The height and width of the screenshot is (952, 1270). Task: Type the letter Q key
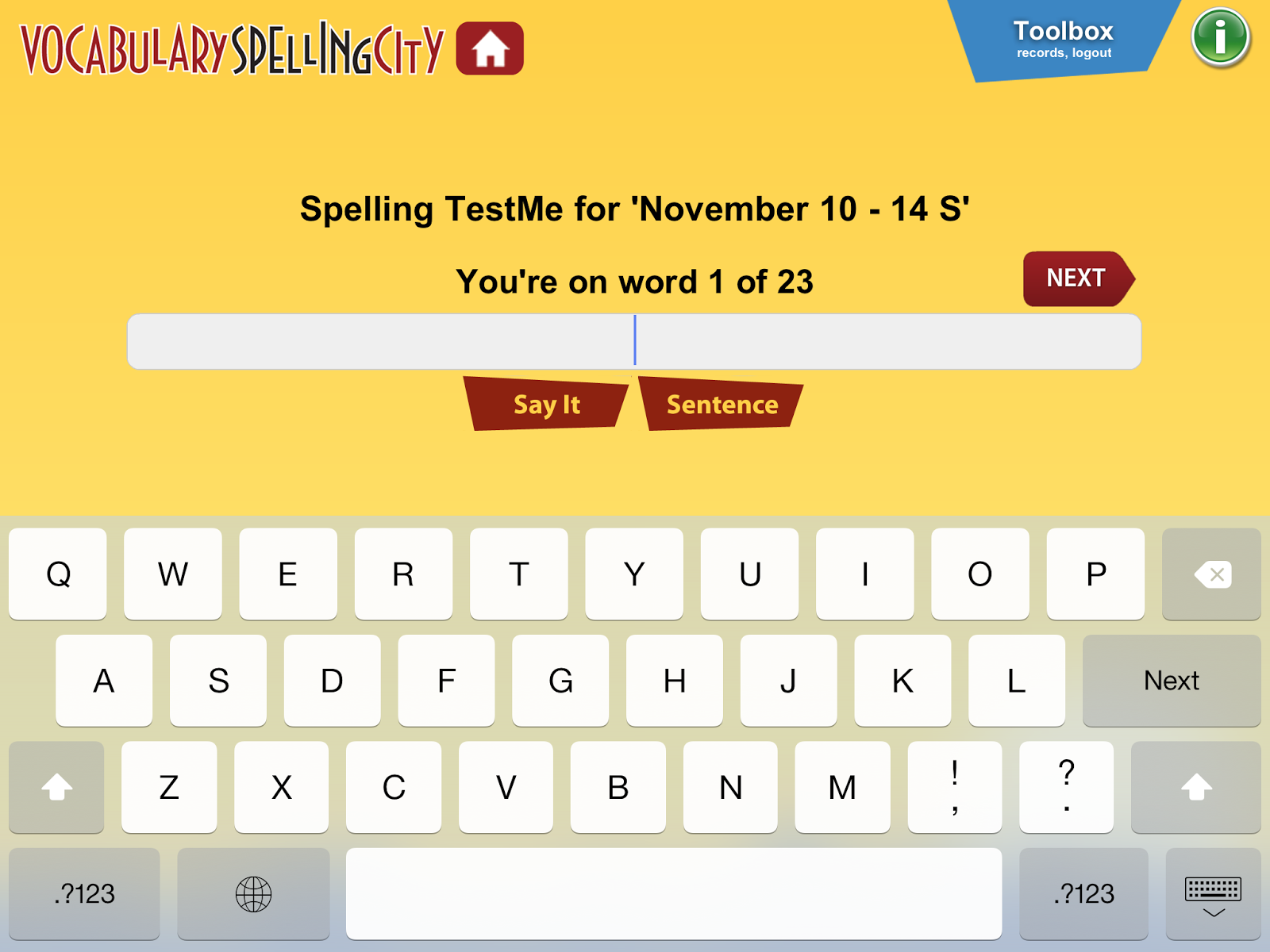pos(58,574)
